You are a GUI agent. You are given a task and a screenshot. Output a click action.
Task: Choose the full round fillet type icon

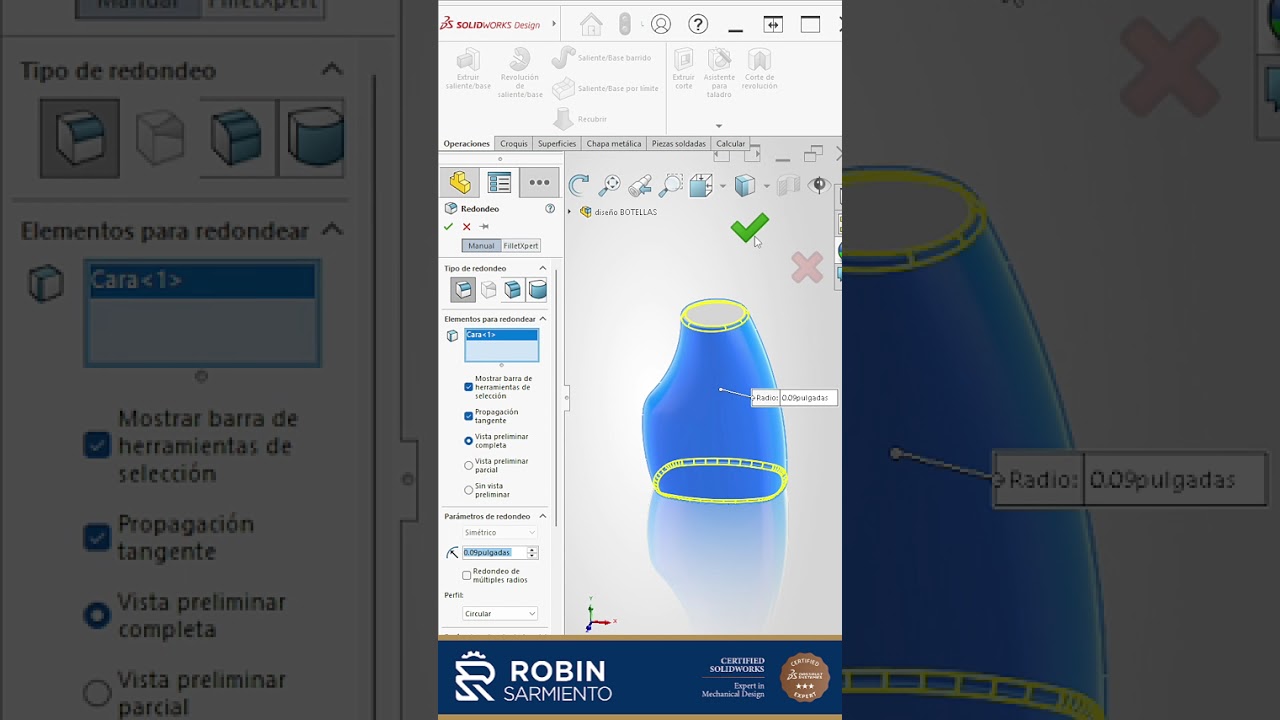tap(538, 290)
